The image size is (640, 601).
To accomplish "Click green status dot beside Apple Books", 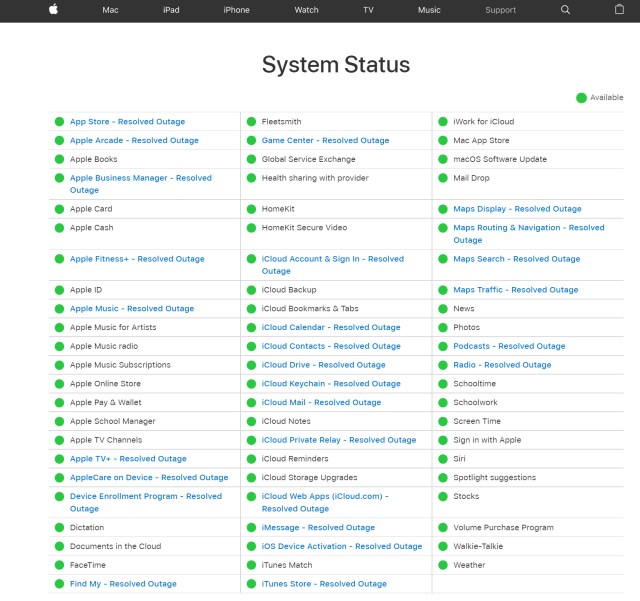I will point(60,159).
